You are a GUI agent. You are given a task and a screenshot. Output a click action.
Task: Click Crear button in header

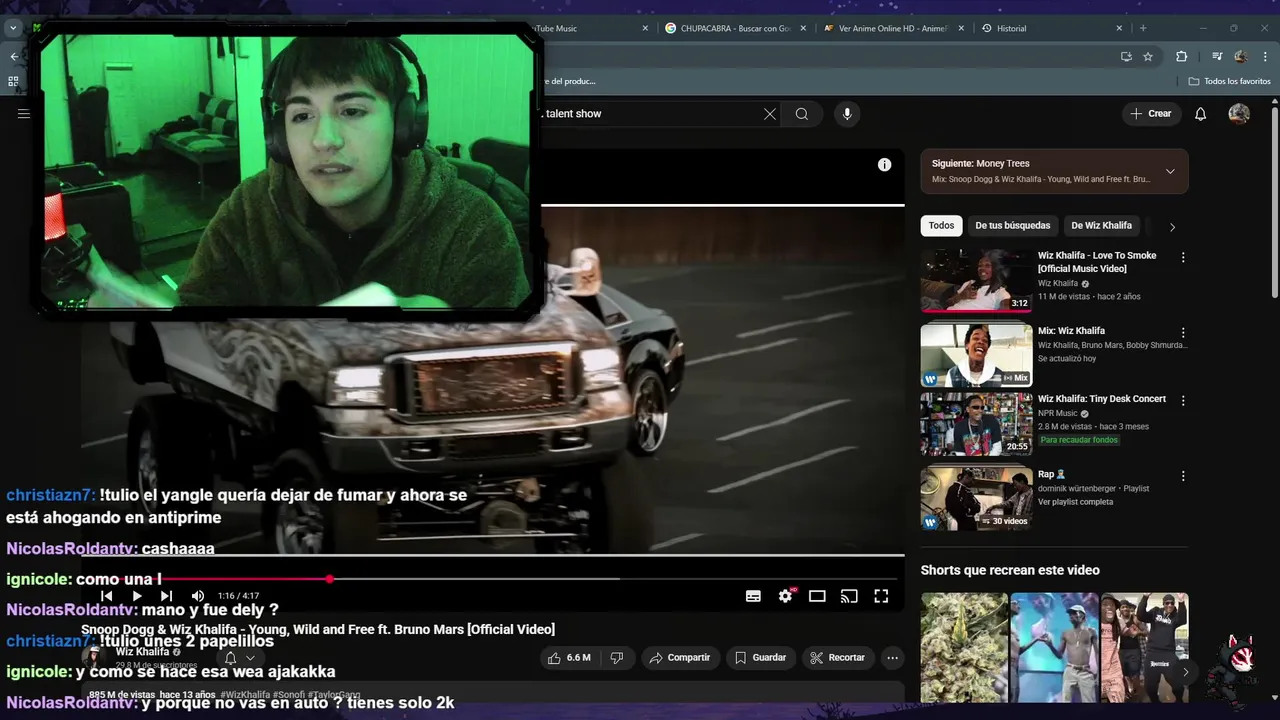[1150, 114]
